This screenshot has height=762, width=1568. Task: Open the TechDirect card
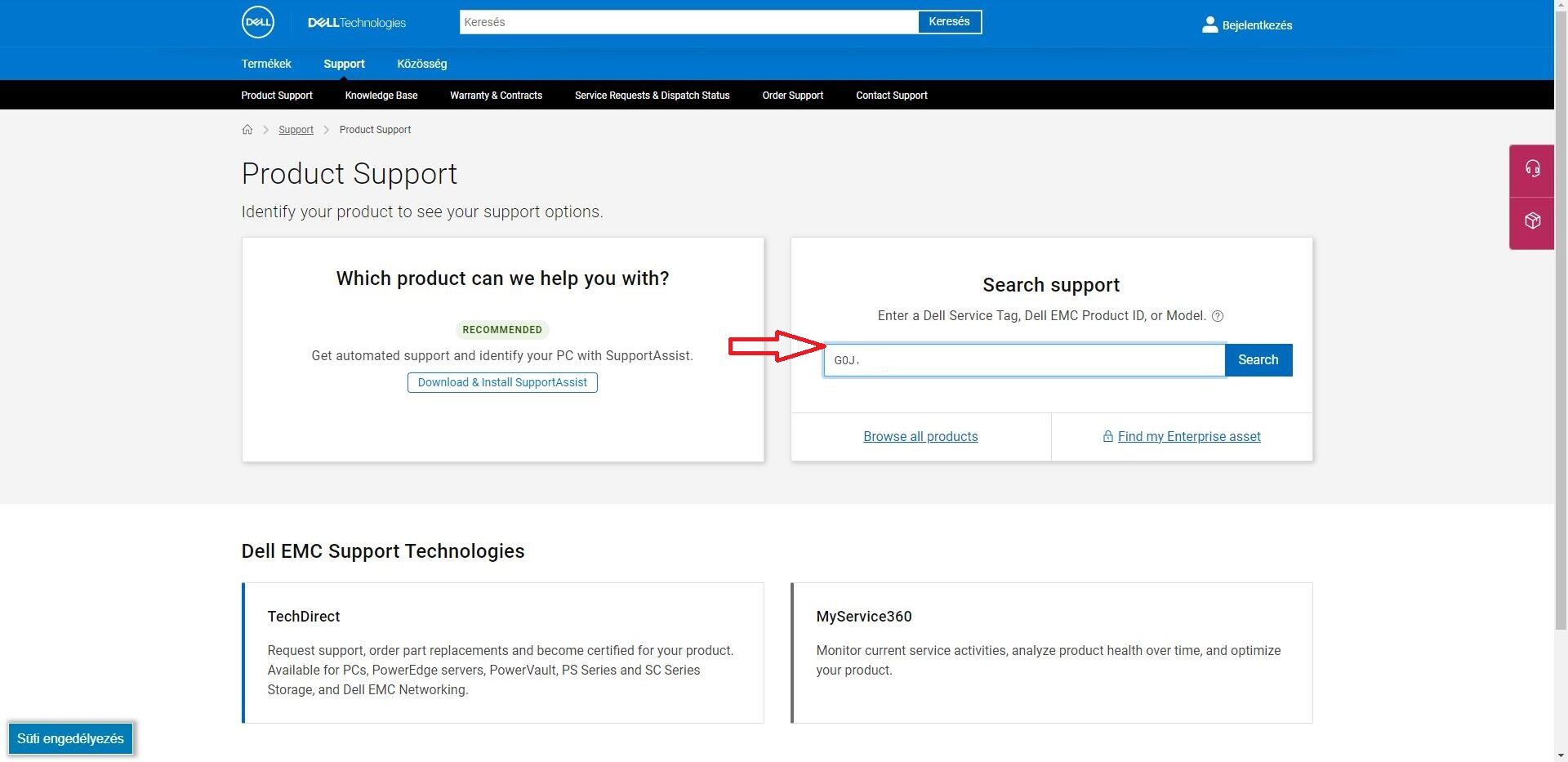pos(503,653)
